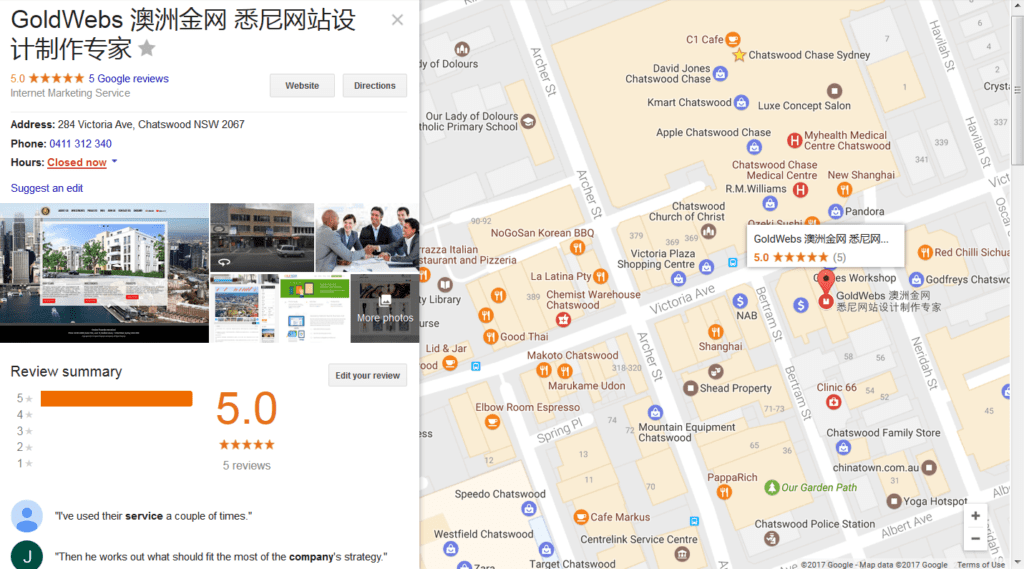The height and width of the screenshot is (569, 1024).
Task: Click the Our Garden Path park icon
Action: [x=771, y=487]
